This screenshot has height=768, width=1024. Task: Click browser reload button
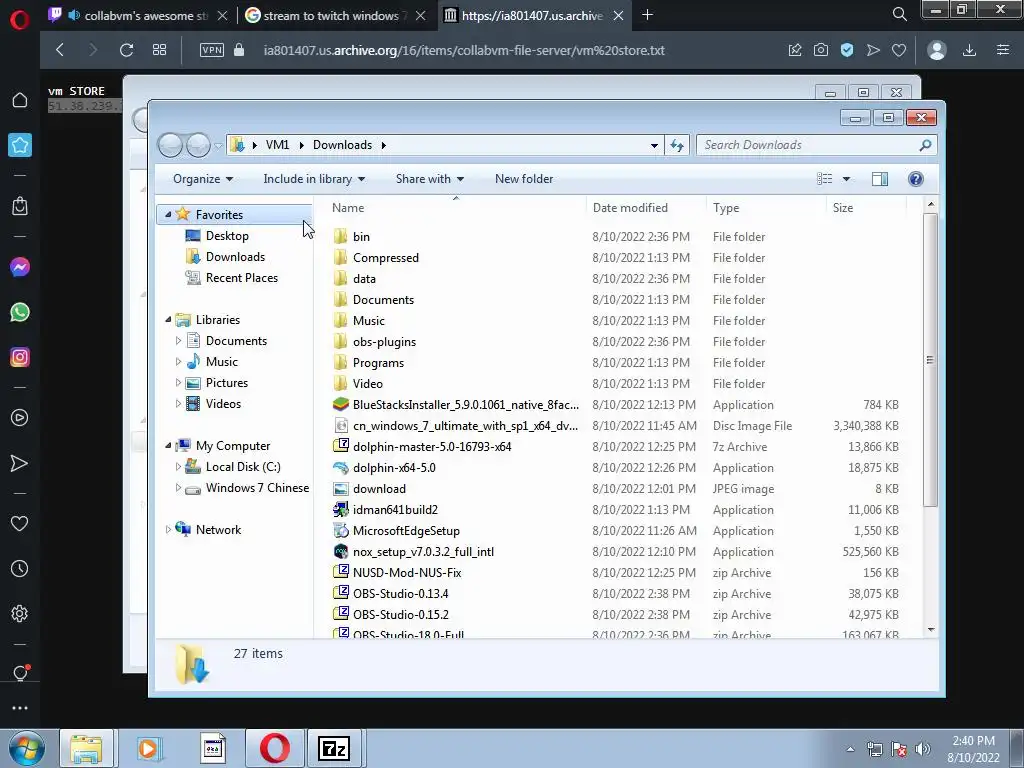click(x=126, y=50)
